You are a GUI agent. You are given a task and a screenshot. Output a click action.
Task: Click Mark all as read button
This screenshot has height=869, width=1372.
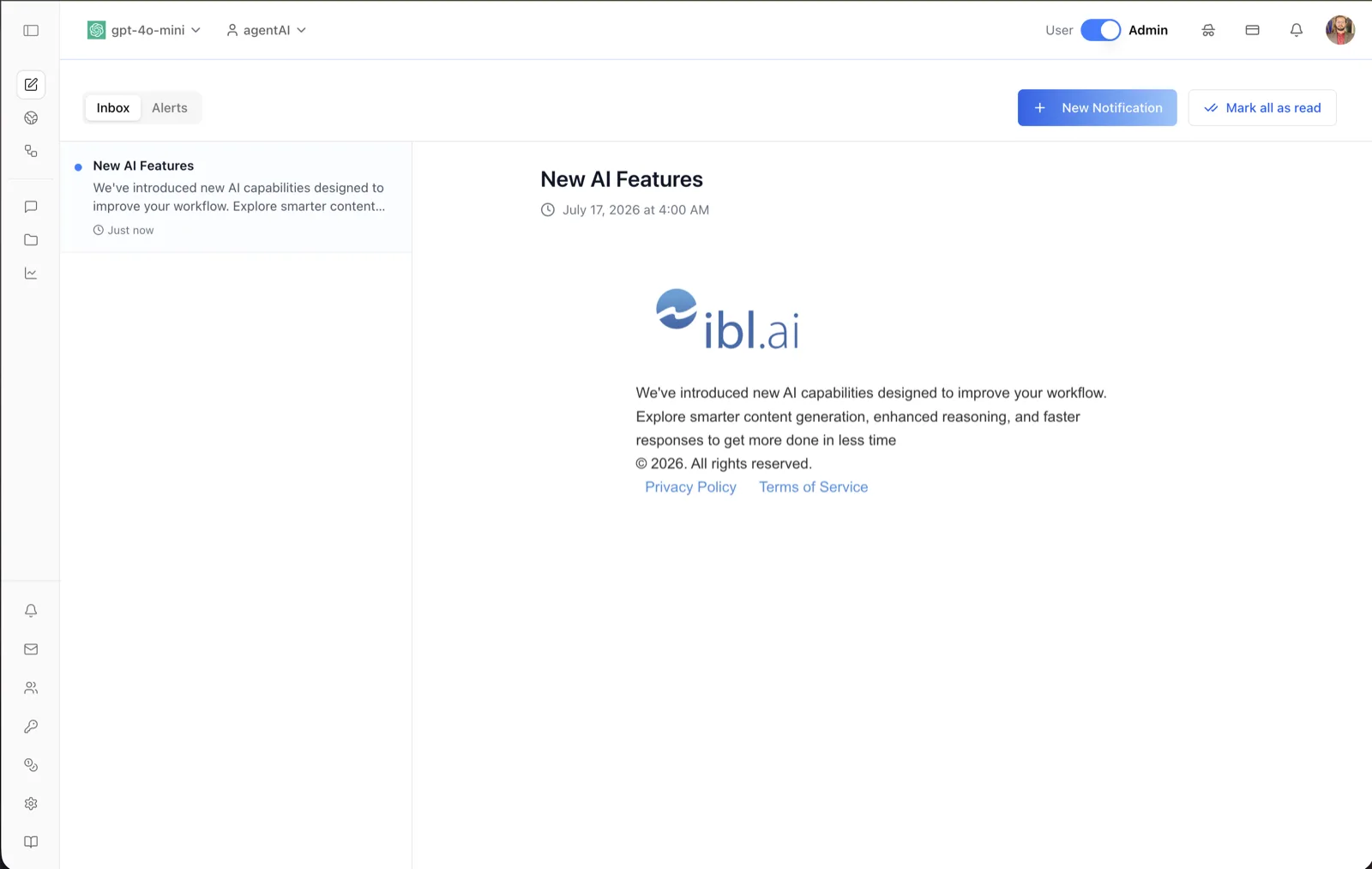[1262, 108]
